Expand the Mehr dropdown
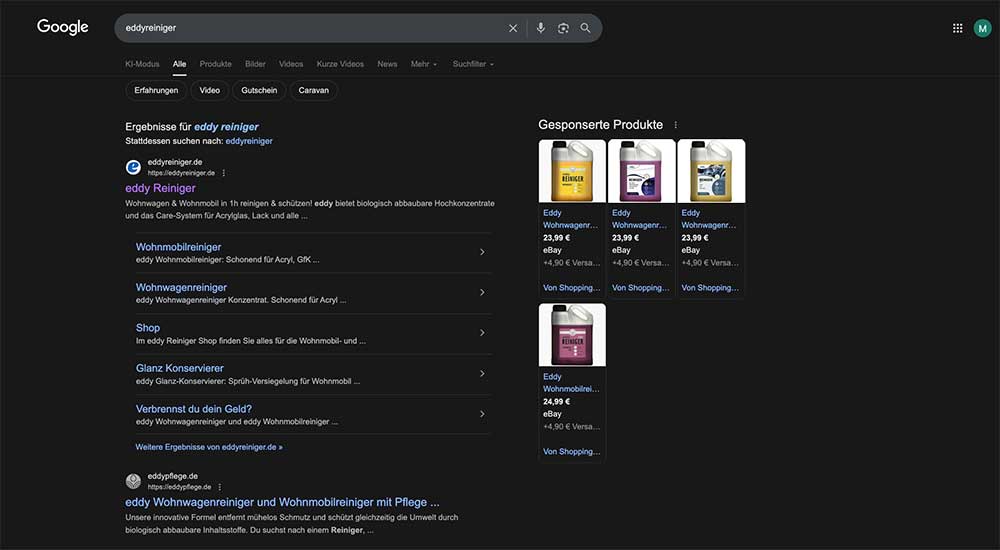Viewport: 1000px width, 550px height. [423, 64]
